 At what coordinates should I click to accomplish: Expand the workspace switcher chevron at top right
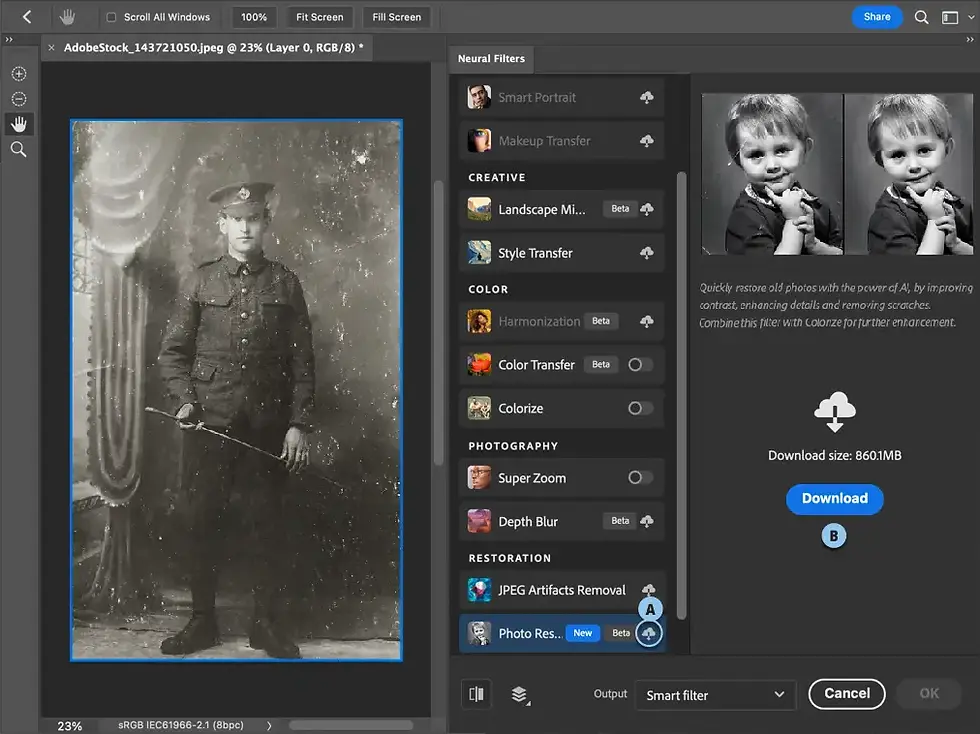coord(971,17)
